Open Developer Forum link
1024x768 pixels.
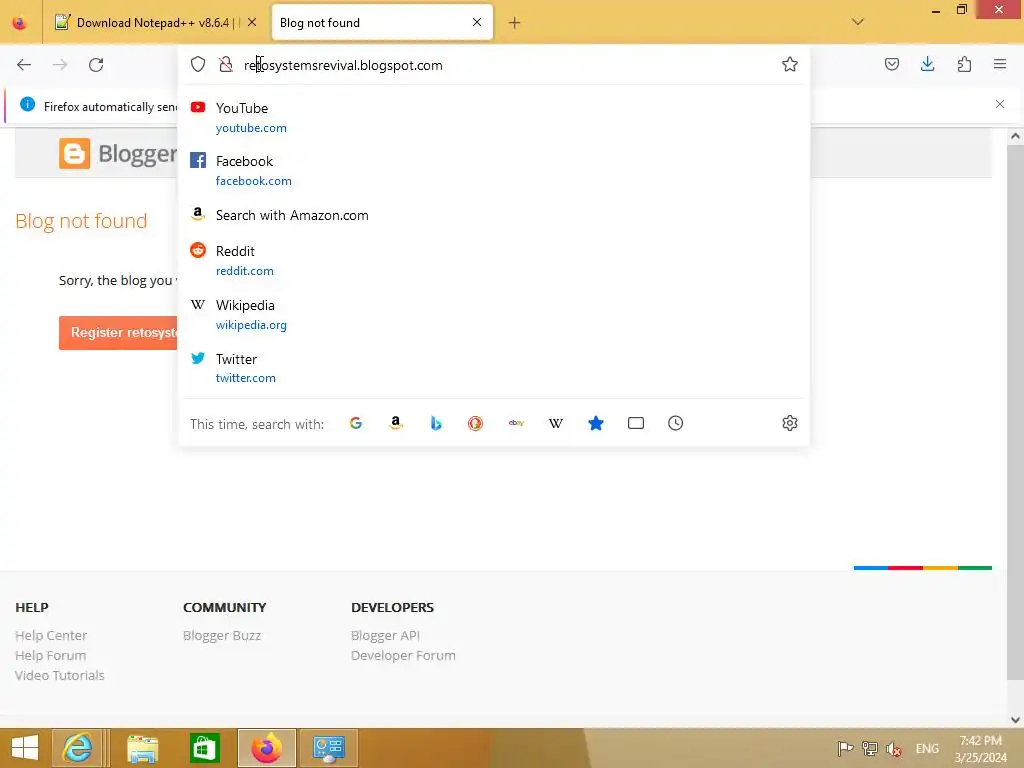pos(403,655)
